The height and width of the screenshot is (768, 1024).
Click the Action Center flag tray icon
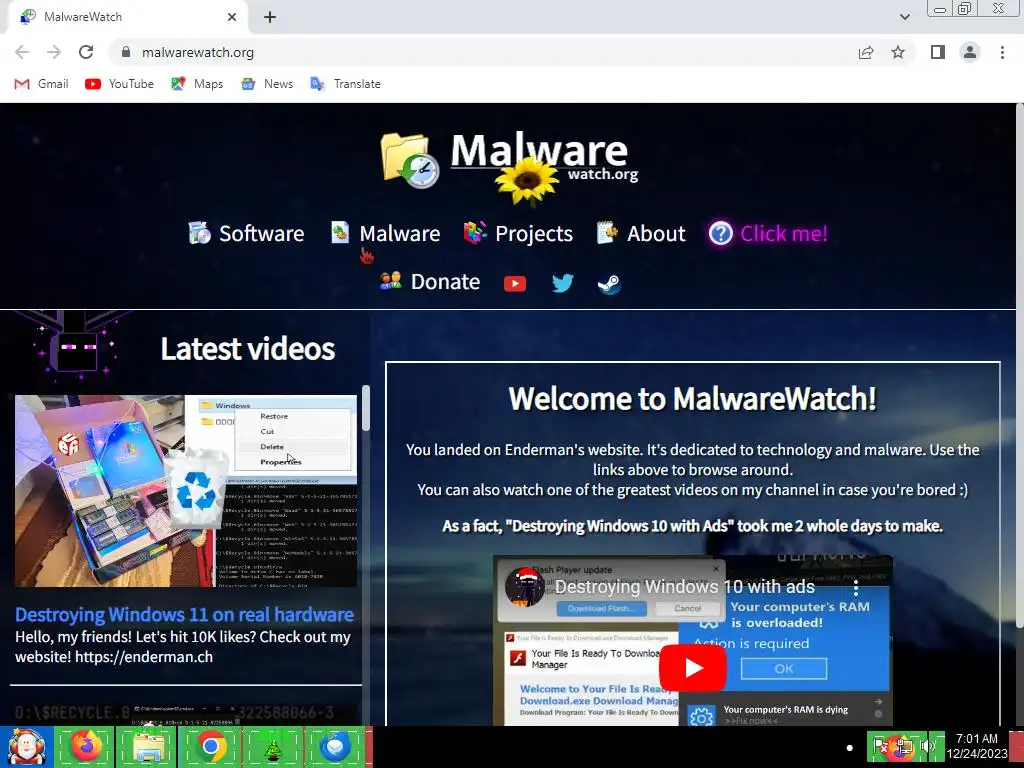click(x=879, y=746)
